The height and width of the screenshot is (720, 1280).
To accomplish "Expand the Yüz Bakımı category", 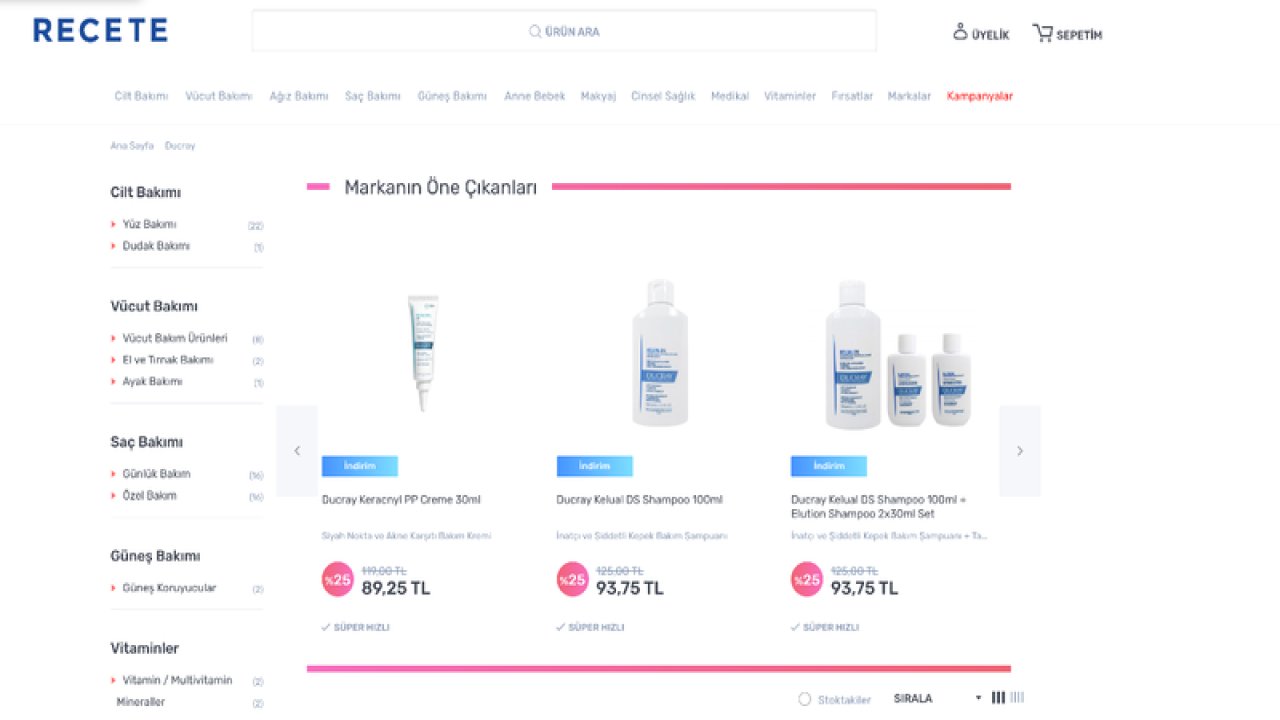I will tap(149, 225).
